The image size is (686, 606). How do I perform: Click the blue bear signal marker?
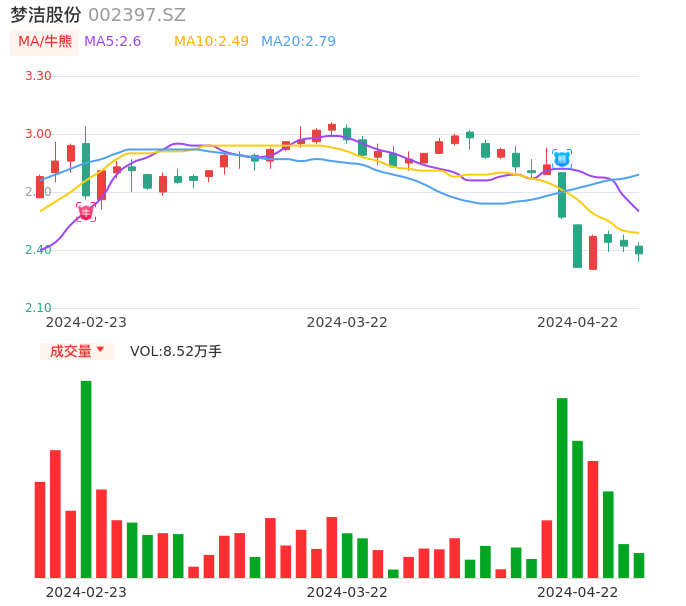pos(562,158)
